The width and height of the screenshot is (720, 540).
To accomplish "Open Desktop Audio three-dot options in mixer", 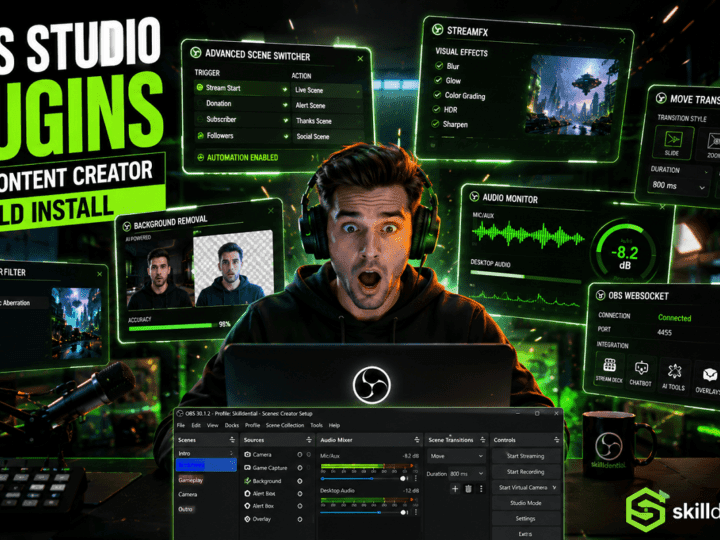I will [x=416, y=512].
